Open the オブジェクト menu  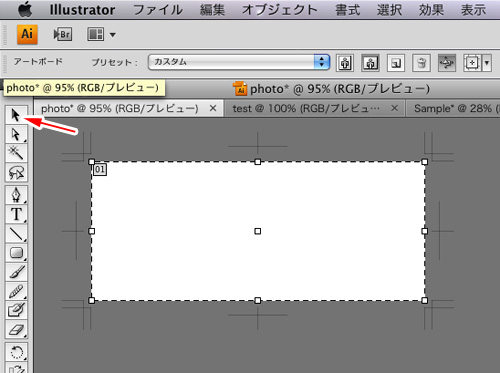[280, 10]
